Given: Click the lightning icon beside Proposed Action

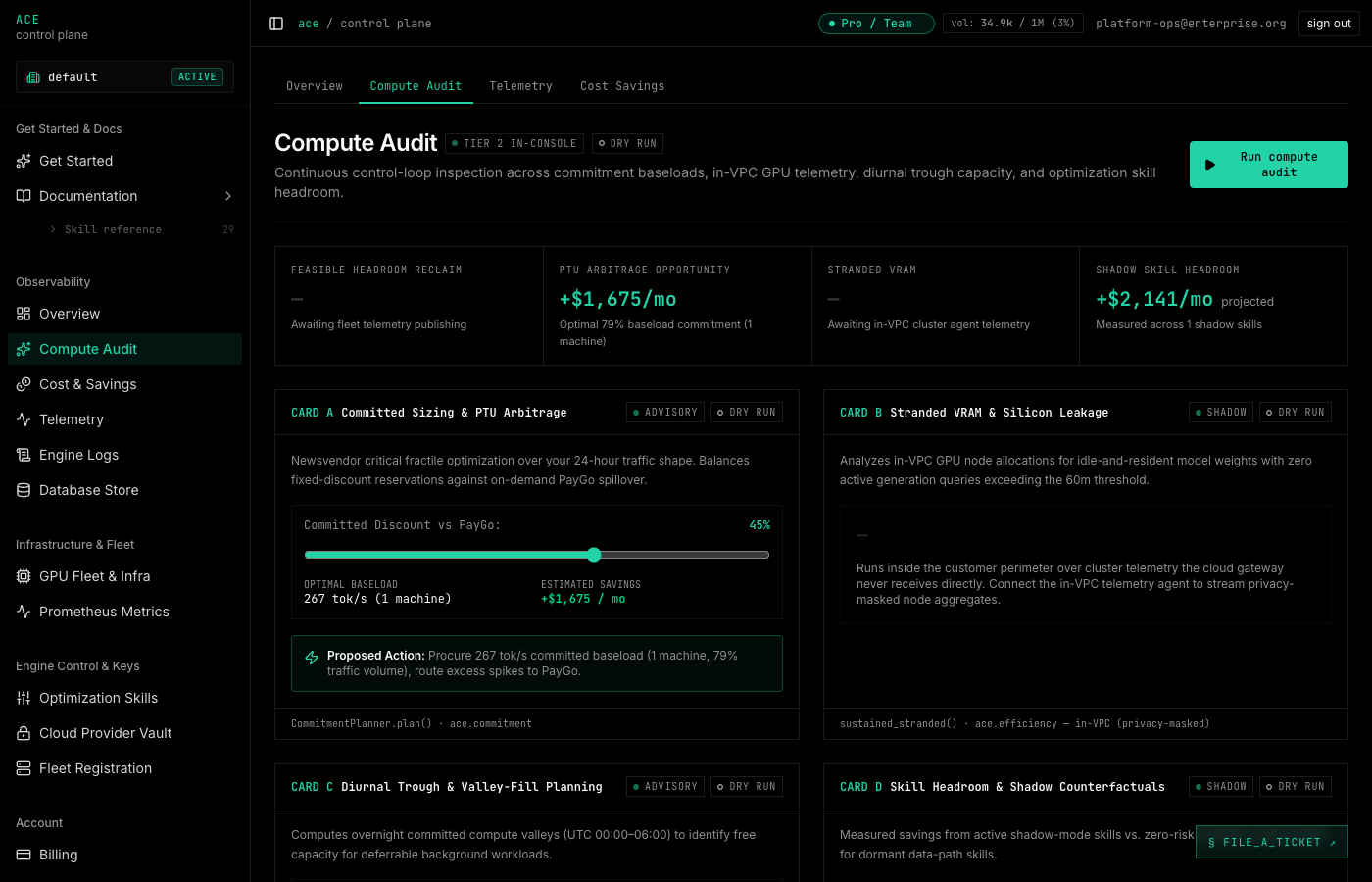Looking at the screenshot, I should 312,658.
